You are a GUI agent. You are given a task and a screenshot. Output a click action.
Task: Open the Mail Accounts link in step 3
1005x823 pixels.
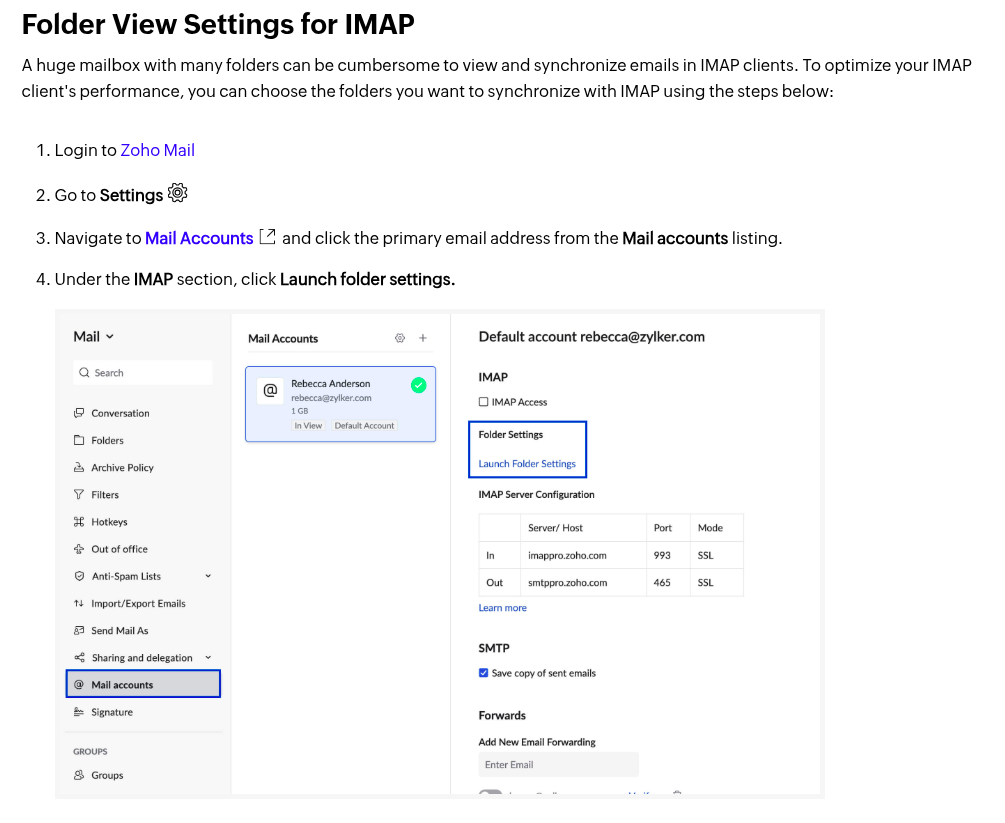point(199,238)
